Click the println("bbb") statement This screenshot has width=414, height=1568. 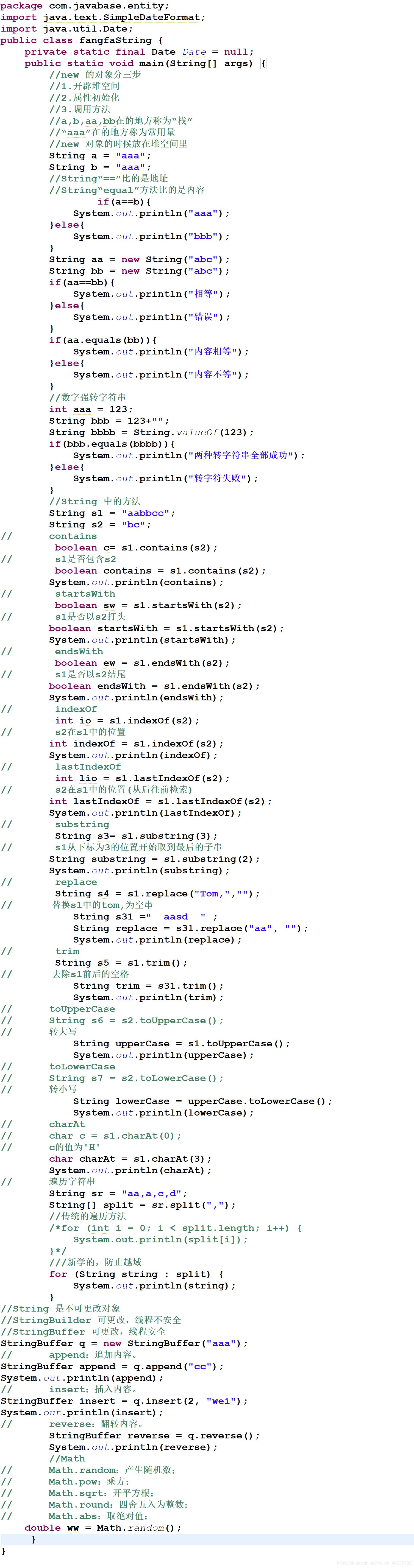[152, 236]
